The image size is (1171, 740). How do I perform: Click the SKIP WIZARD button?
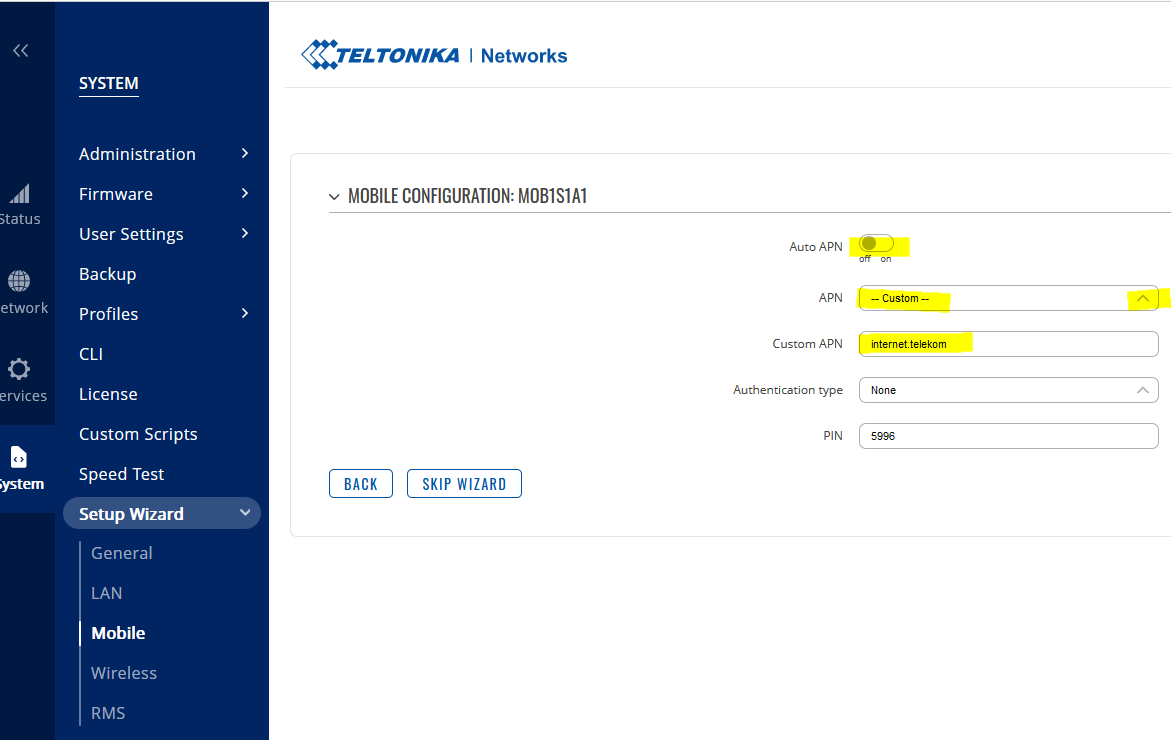464,484
